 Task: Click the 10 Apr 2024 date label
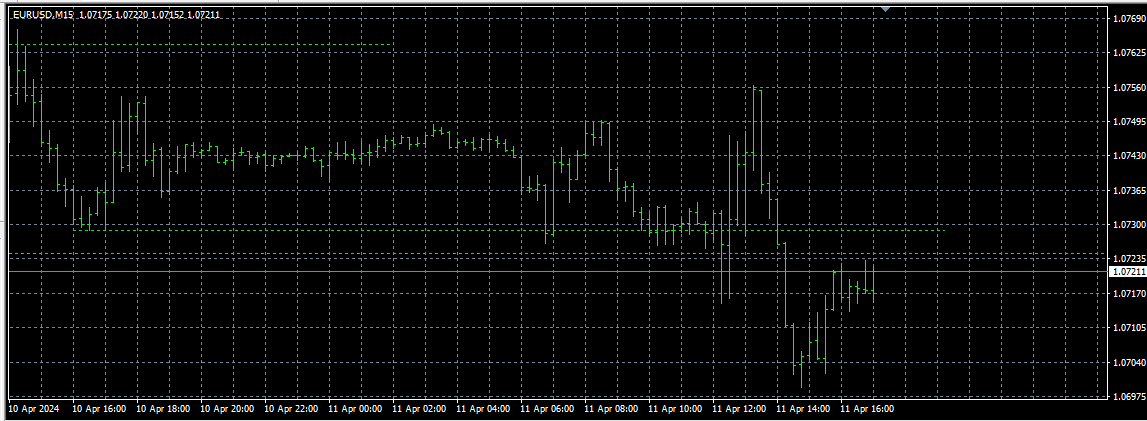tap(34, 409)
